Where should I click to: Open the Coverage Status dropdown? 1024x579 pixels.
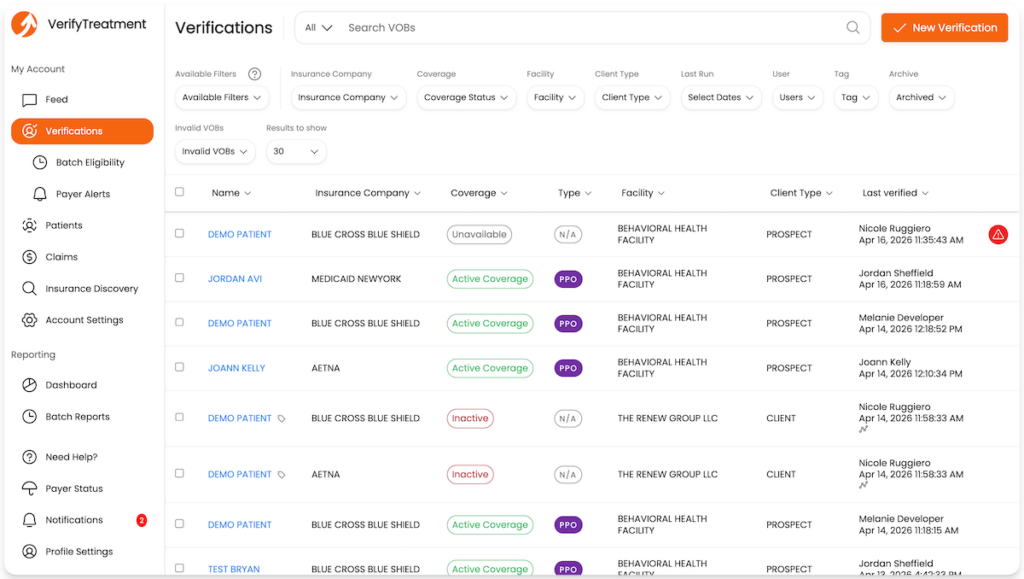pos(465,98)
